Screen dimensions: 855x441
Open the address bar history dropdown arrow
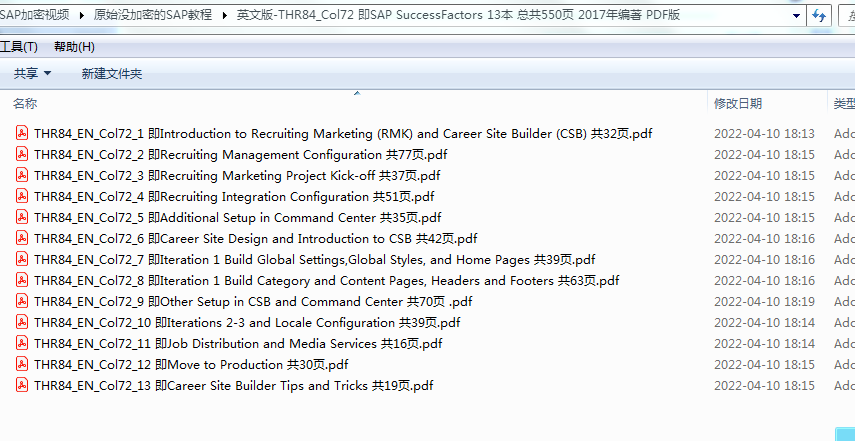point(796,16)
